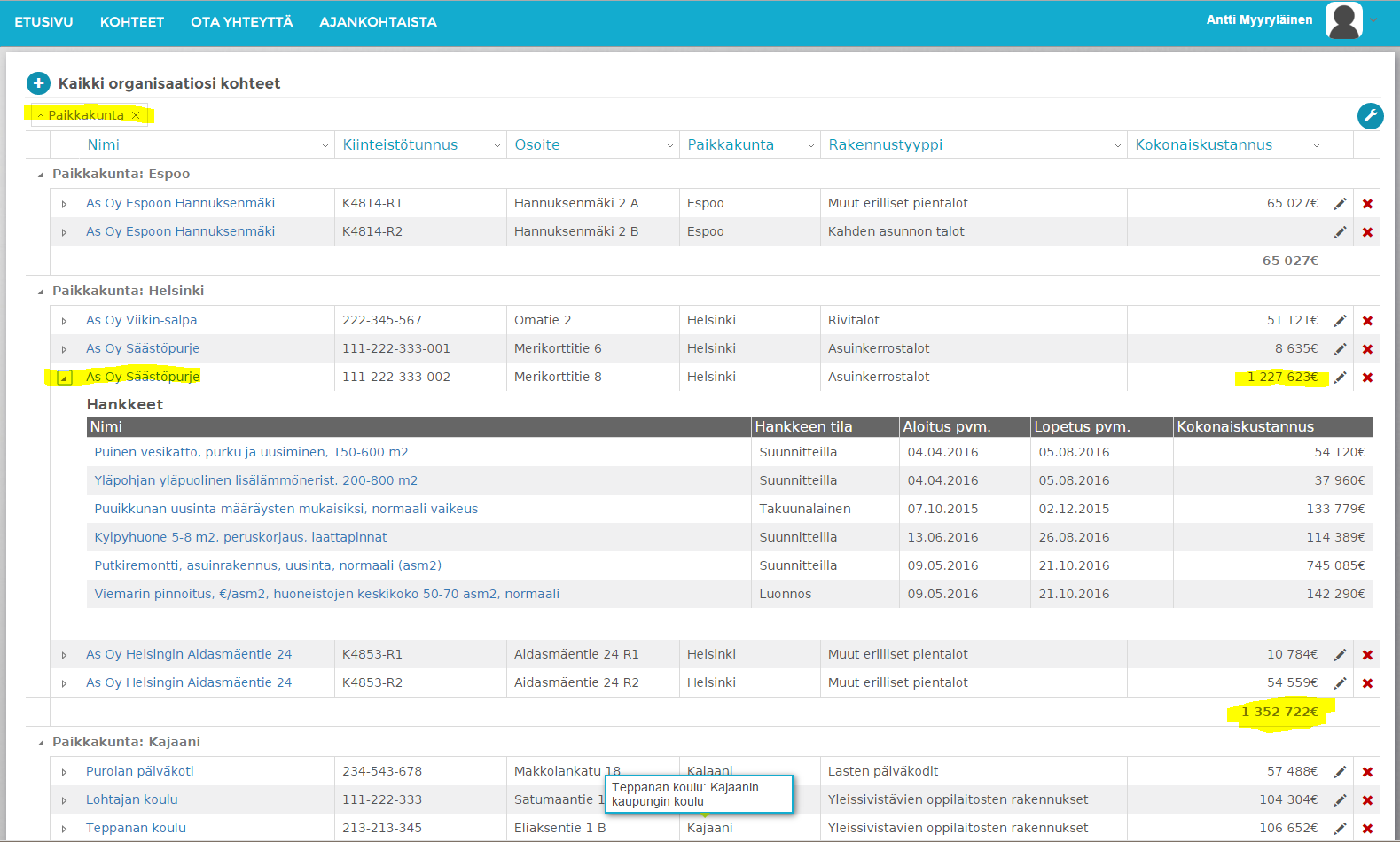
Task: Edit the Aidasmäentie 24 R2 row
Action: point(1341,683)
